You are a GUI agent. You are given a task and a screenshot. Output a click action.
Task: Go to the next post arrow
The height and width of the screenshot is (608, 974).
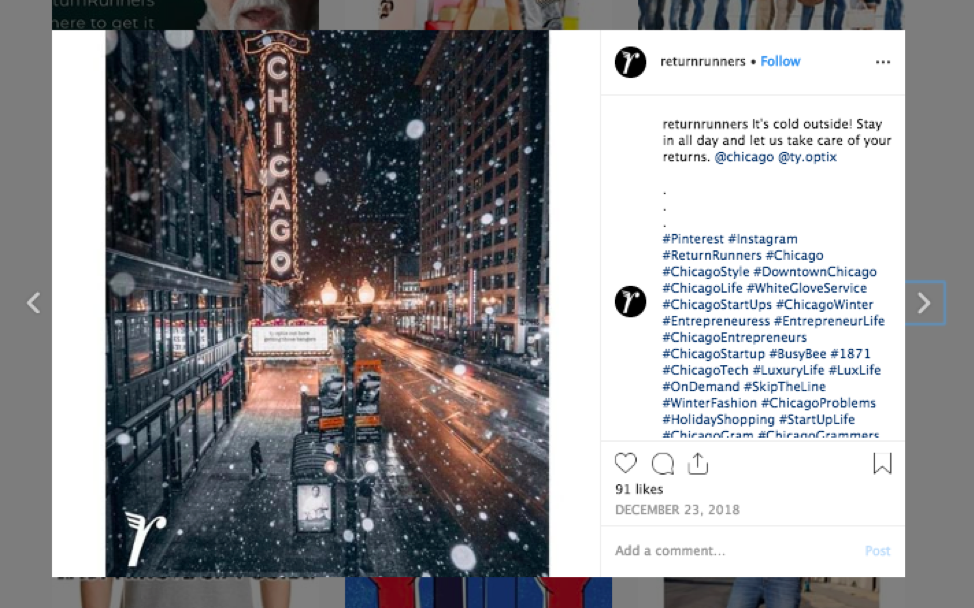click(x=924, y=303)
